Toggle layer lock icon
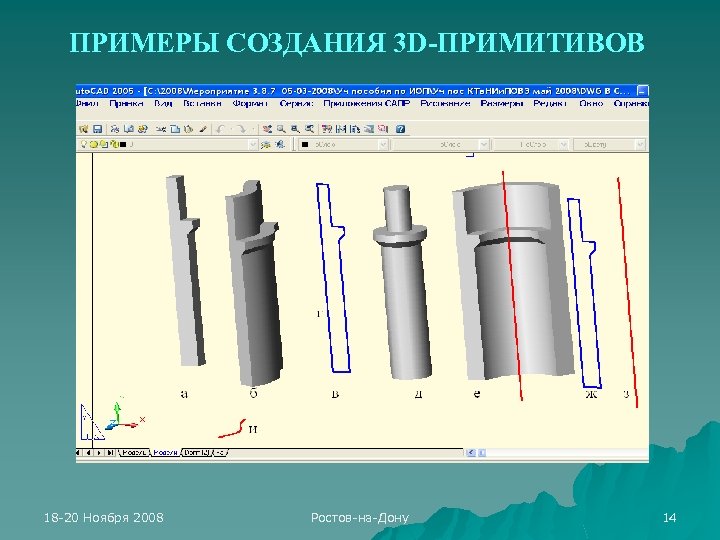 (115, 145)
